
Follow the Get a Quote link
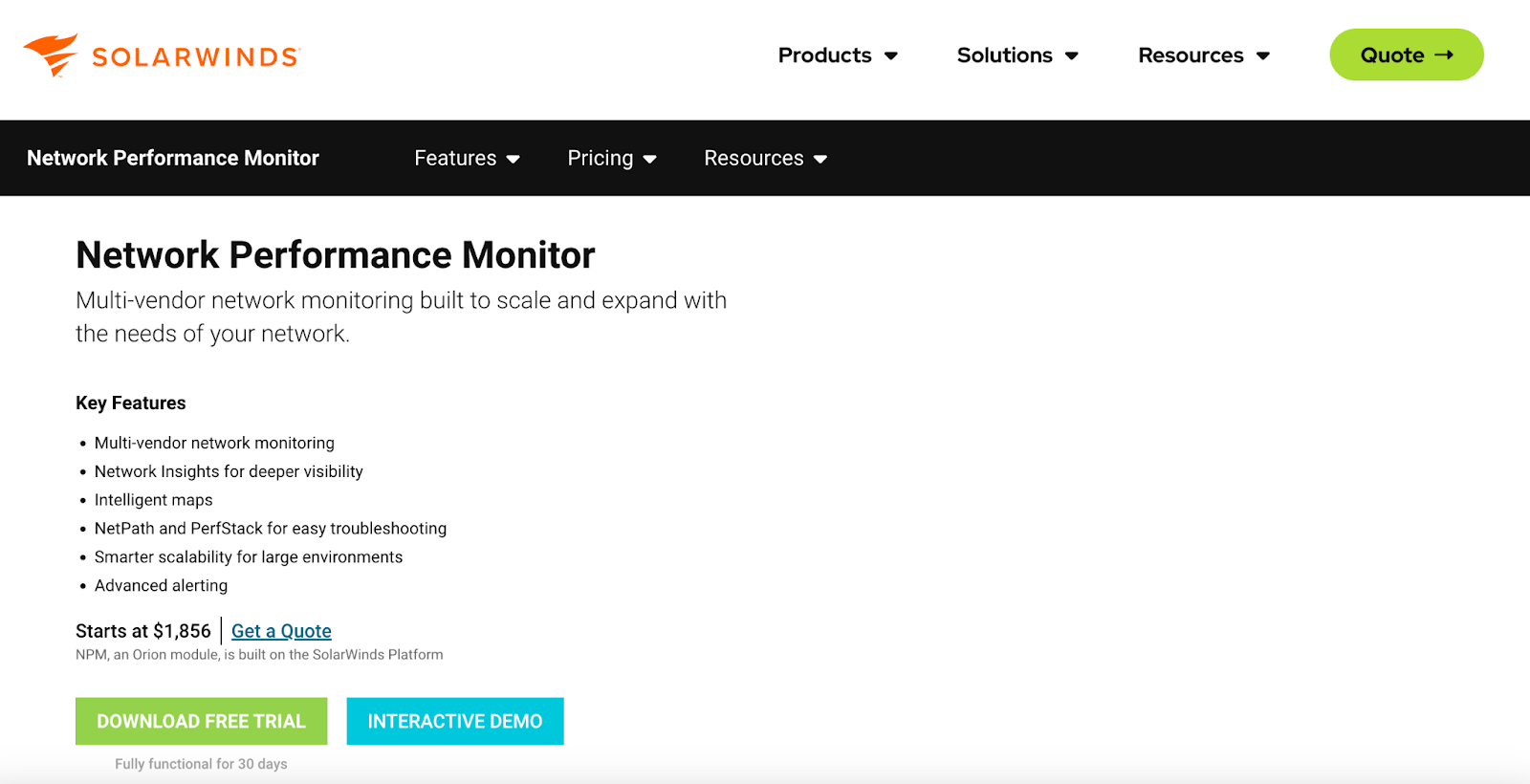click(x=281, y=631)
